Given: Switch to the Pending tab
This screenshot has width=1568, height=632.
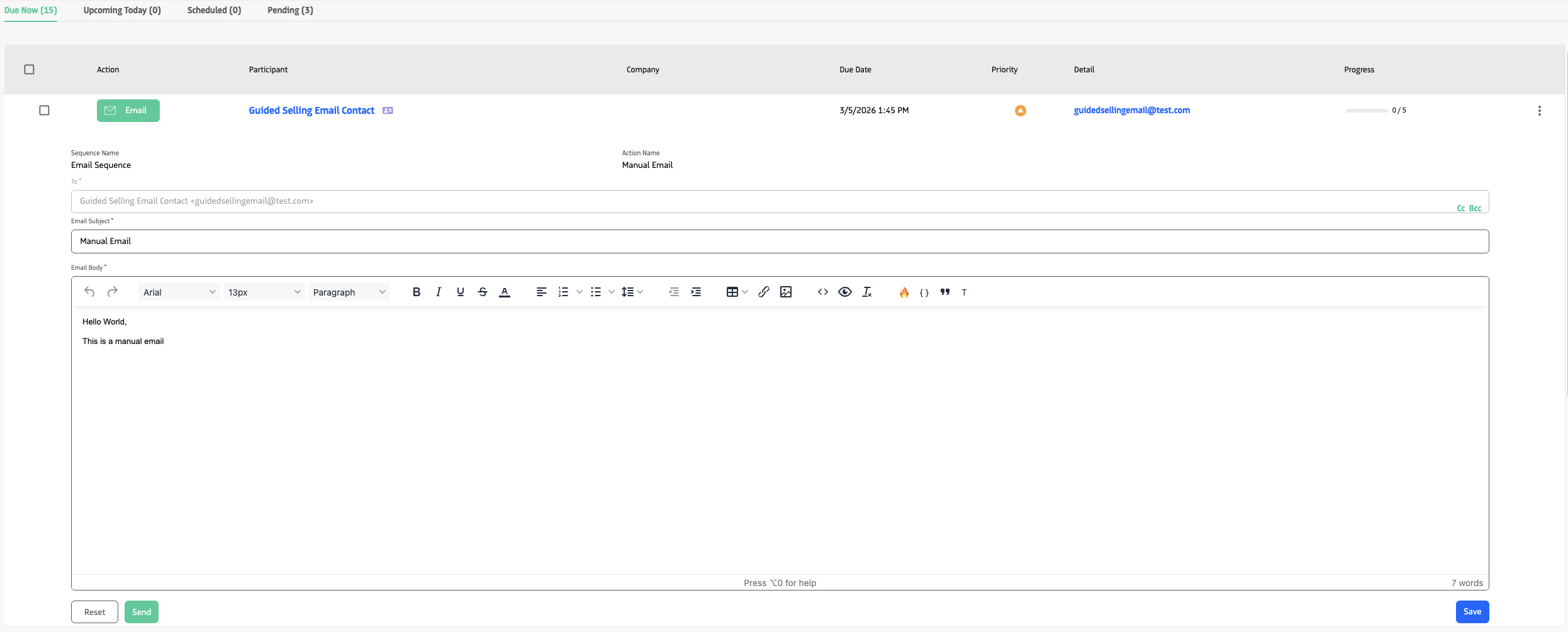Looking at the screenshot, I should (x=289, y=10).
